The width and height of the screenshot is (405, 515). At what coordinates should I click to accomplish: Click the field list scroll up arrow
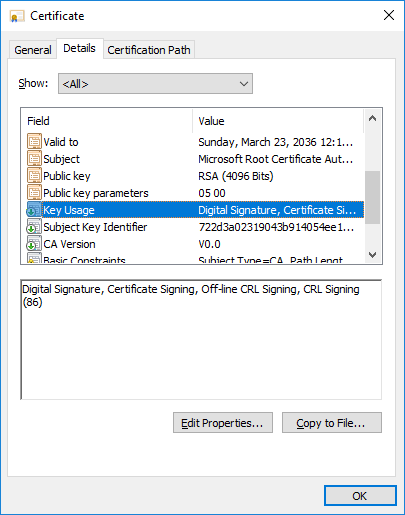[373, 118]
